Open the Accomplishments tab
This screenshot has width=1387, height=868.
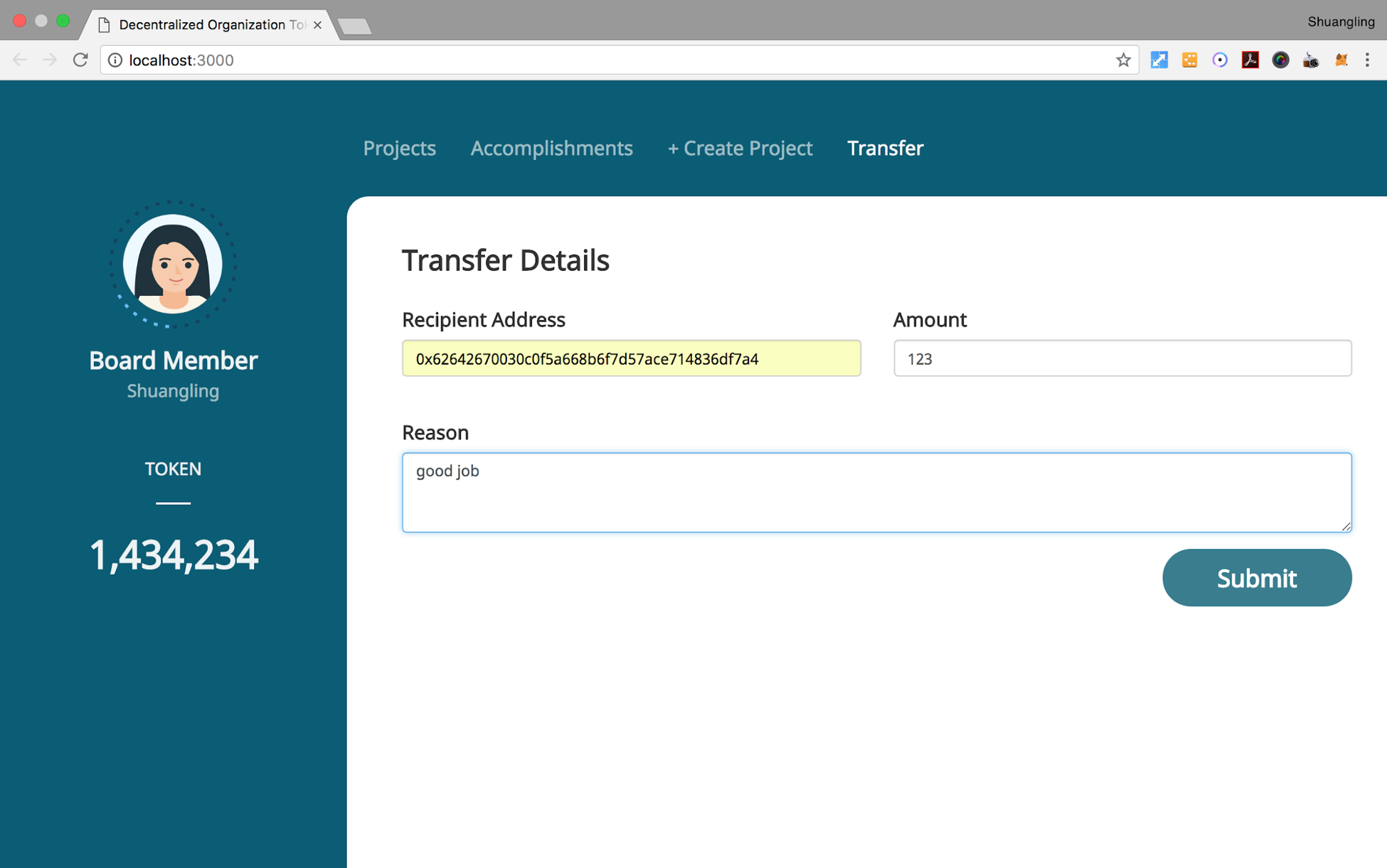pos(551,148)
